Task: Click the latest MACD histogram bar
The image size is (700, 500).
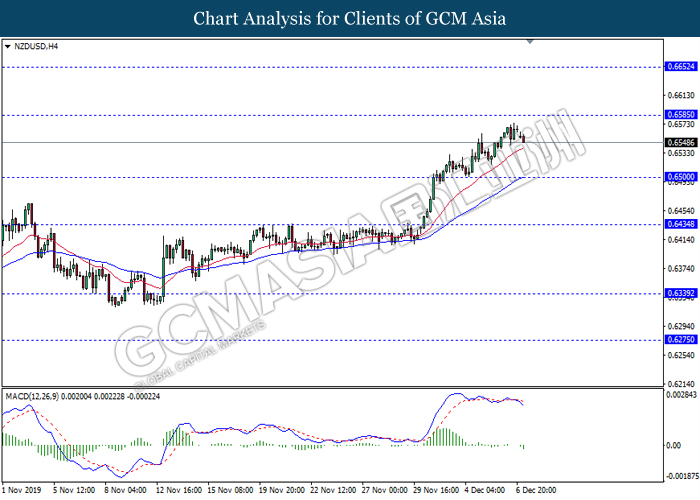Action: point(523,447)
